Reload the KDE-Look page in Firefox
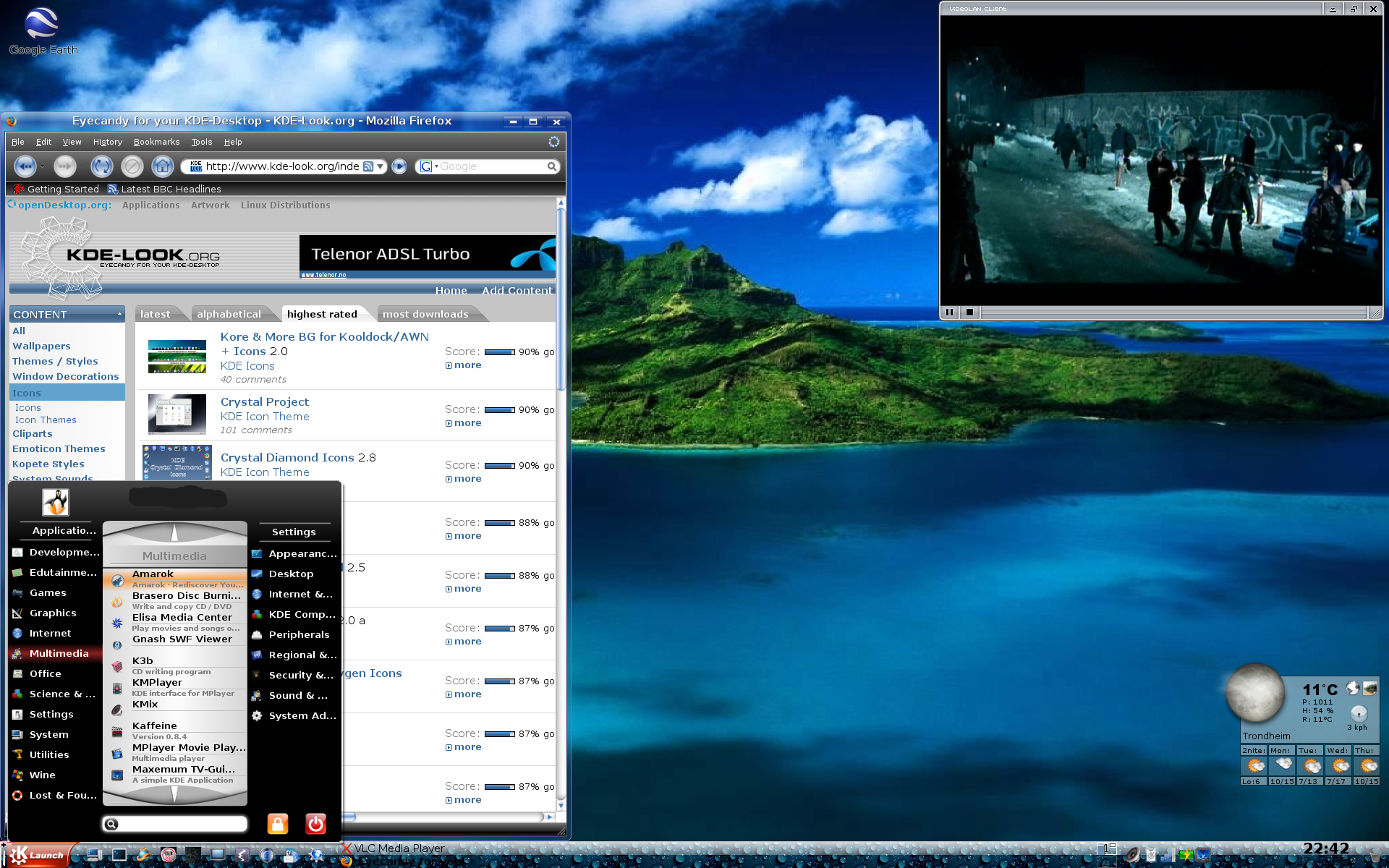Image resolution: width=1389 pixels, height=868 pixels. tap(101, 166)
